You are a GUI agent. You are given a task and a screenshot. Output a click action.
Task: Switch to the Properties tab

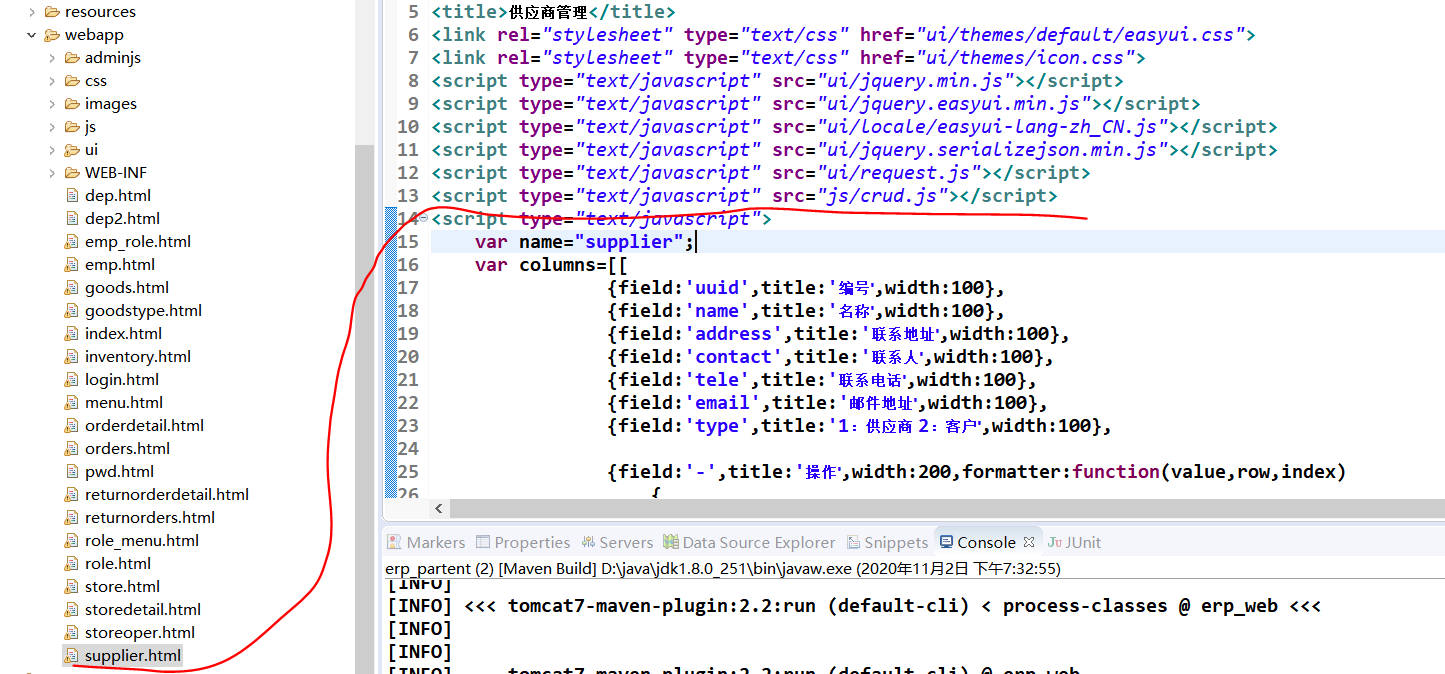(x=522, y=542)
